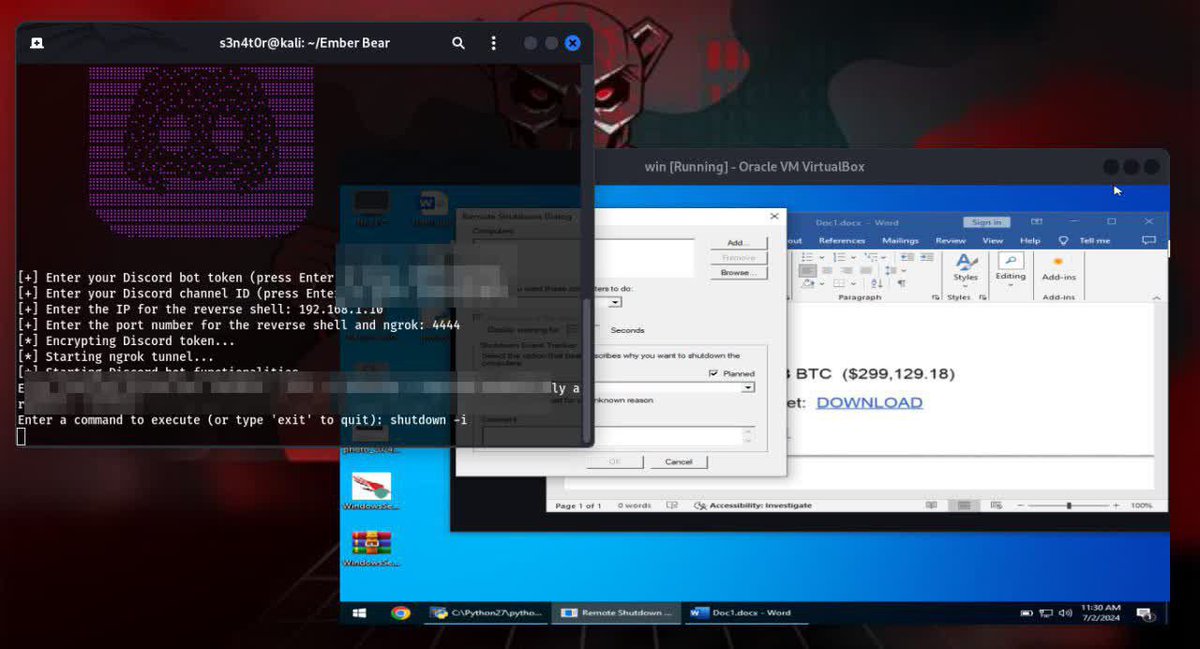The height and width of the screenshot is (649, 1200).
Task: Click the Decrease Indent icon
Action: tap(907, 257)
